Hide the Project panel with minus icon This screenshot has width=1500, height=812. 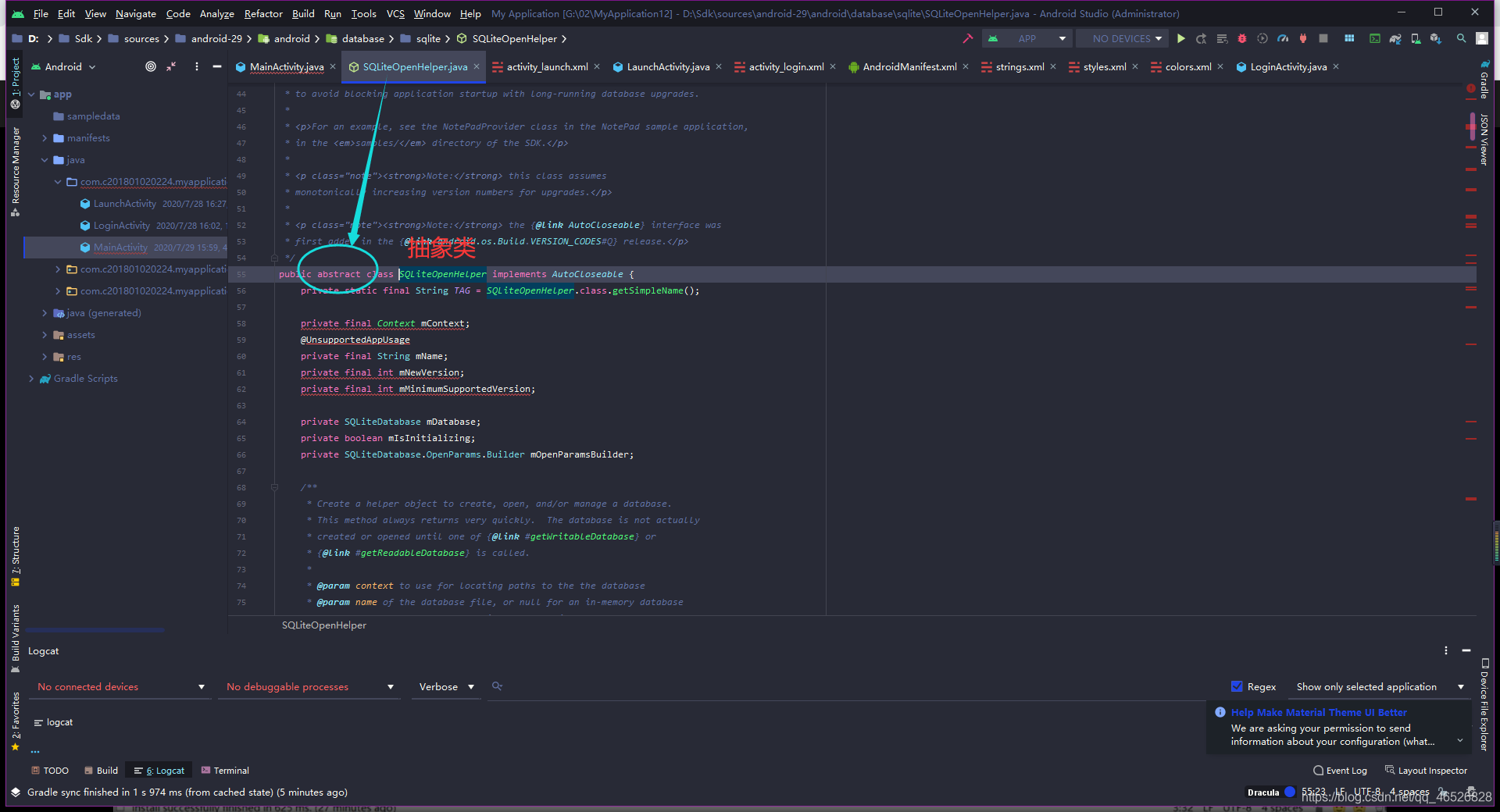tap(217, 66)
